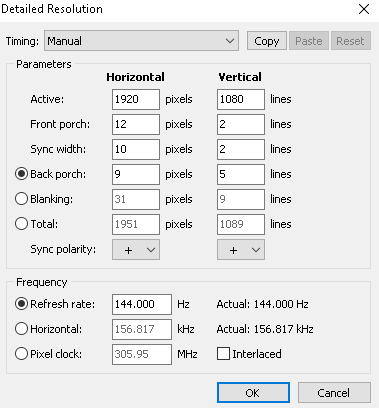Choose the Horizontal frequency radio option
This screenshot has height=408, width=379.
point(21,329)
